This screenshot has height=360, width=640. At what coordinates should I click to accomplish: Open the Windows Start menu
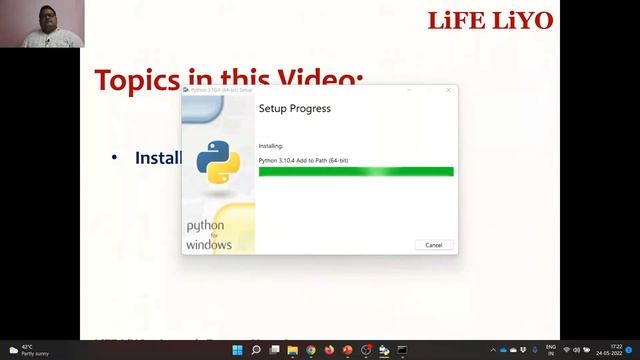pyautogui.click(x=237, y=350)
